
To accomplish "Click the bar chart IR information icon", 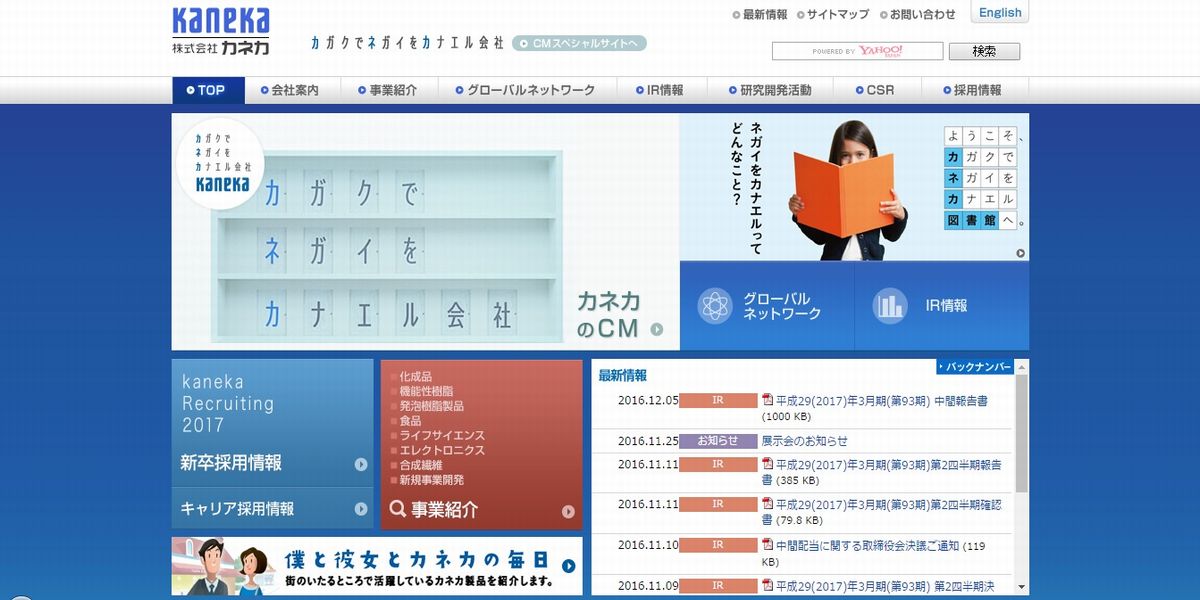I will [889, 306].
